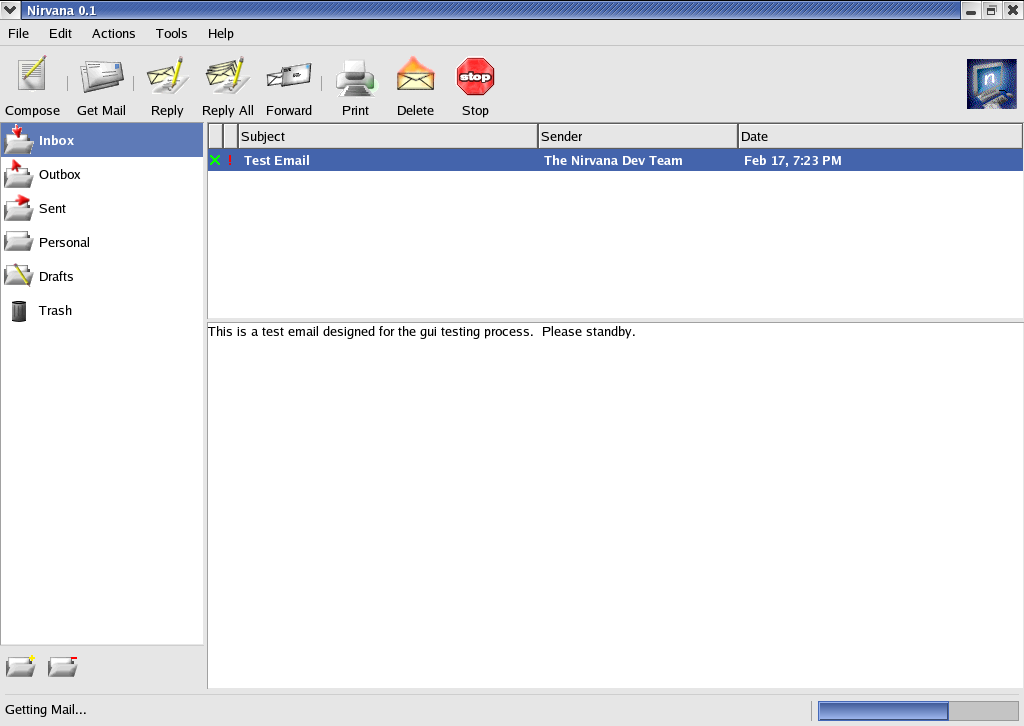
Task: Click the Compose toolbar icon
Action: pos(32,76)
